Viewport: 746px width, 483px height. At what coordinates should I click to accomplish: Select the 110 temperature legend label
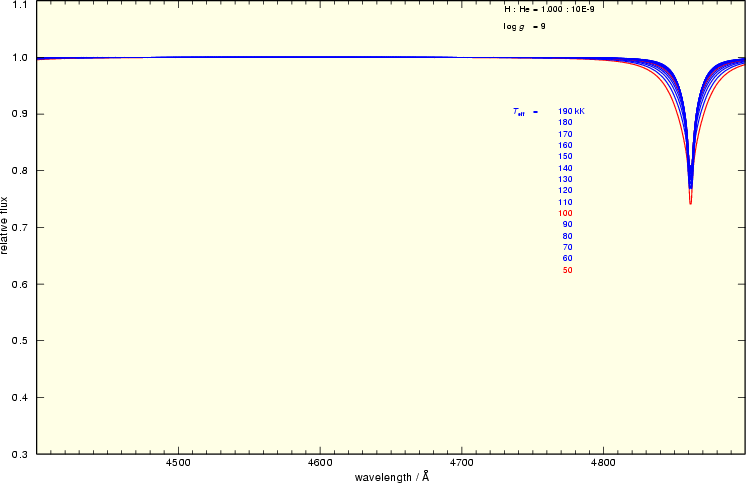pos(565,202)
